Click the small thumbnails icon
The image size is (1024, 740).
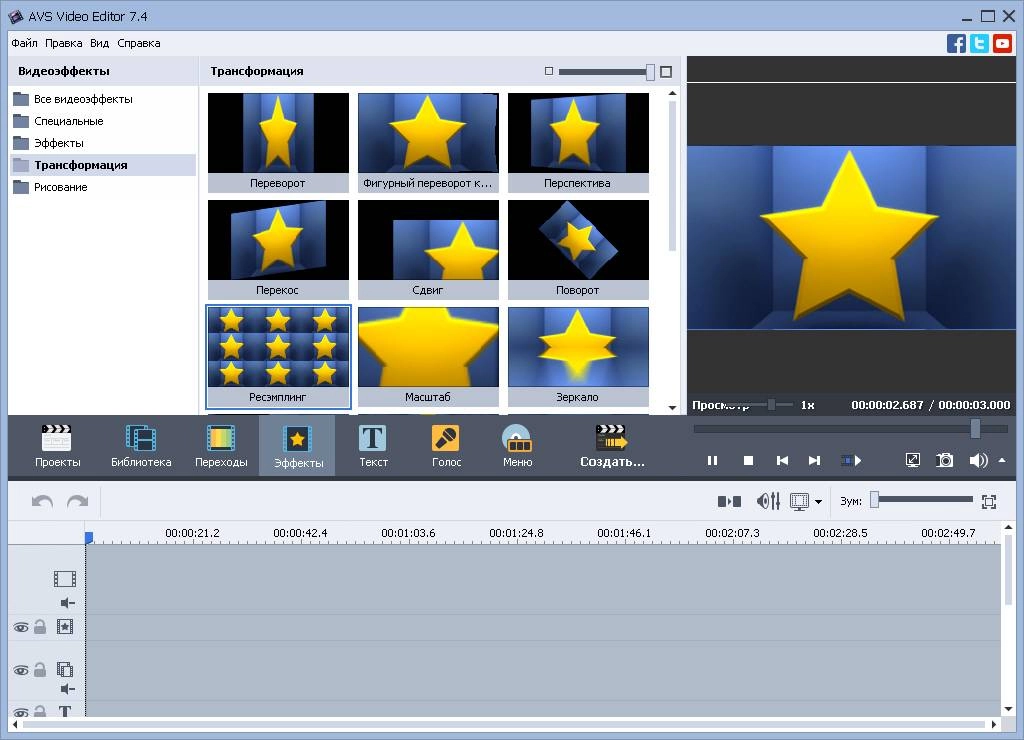coord(549,71)
